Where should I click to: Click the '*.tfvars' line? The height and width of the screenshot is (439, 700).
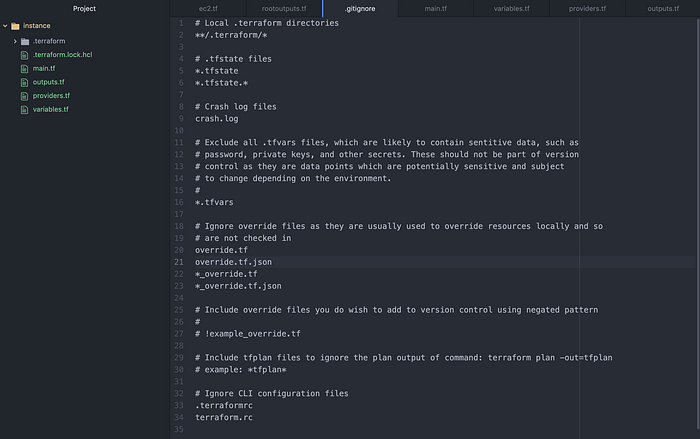point(214,202)
